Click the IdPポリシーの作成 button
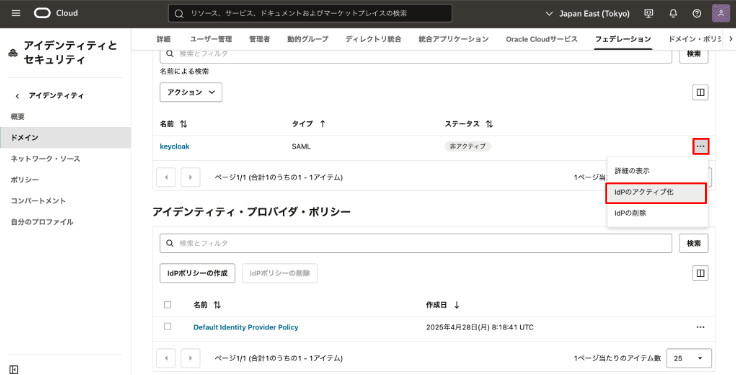Screen dimensions: 736x375 point(197,273)
